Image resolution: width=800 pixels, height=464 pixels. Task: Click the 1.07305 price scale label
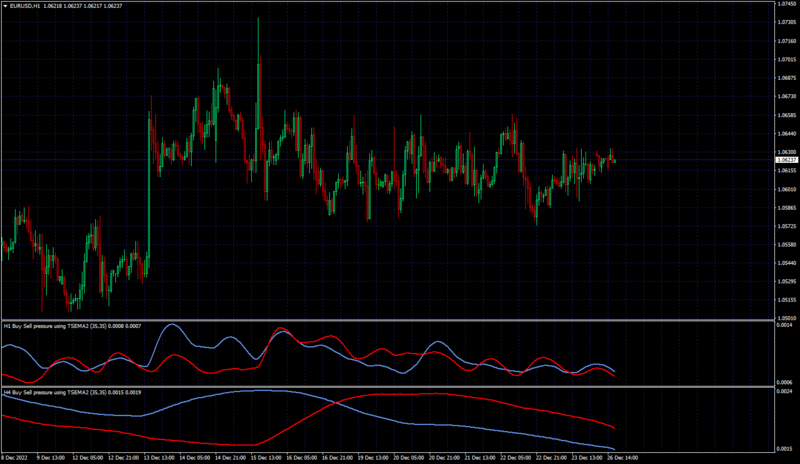click(786, 22)
